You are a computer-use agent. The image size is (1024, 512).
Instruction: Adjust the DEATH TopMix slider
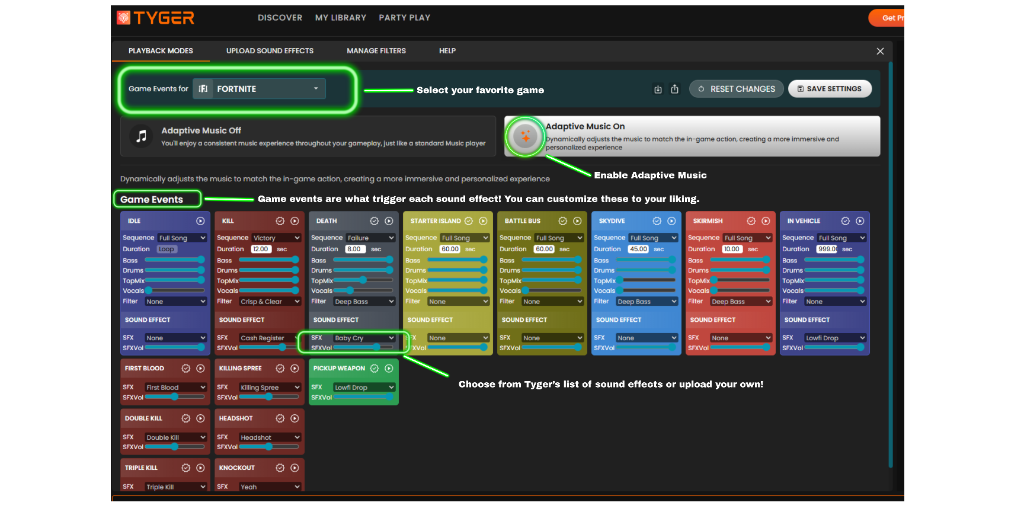click(x=364, y=280)
